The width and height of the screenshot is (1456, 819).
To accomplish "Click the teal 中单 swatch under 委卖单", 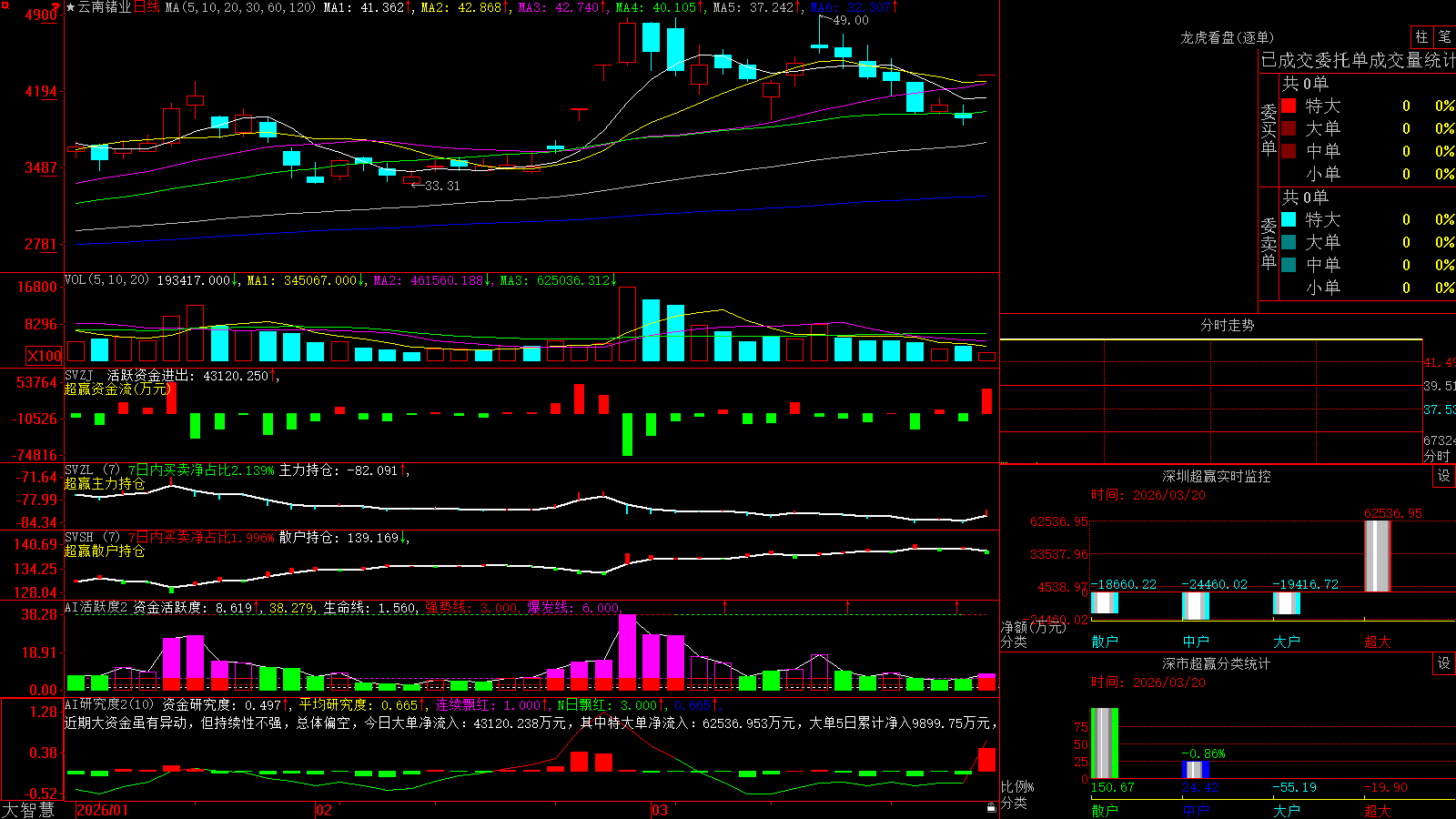I will tap(1289, 265).
